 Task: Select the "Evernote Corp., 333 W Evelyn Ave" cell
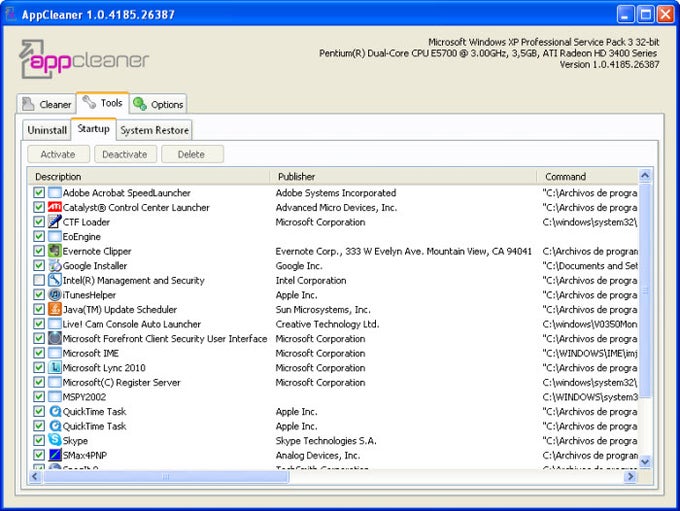(x=403, y=251)
